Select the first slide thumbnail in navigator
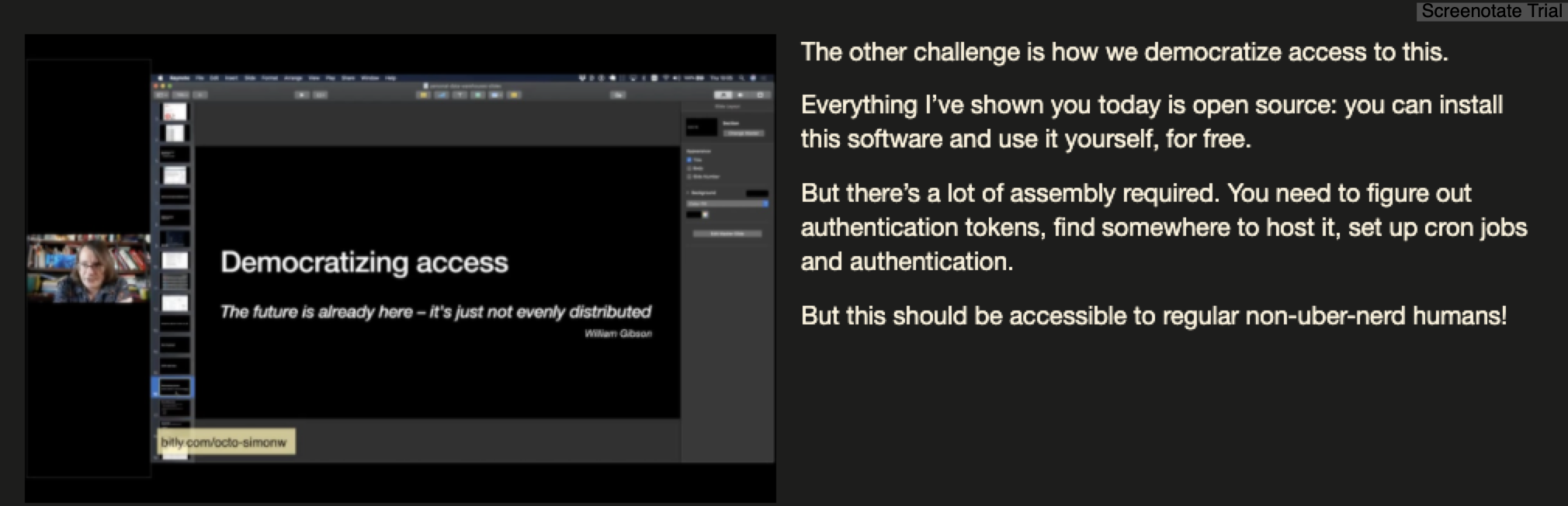 (175, 113)
